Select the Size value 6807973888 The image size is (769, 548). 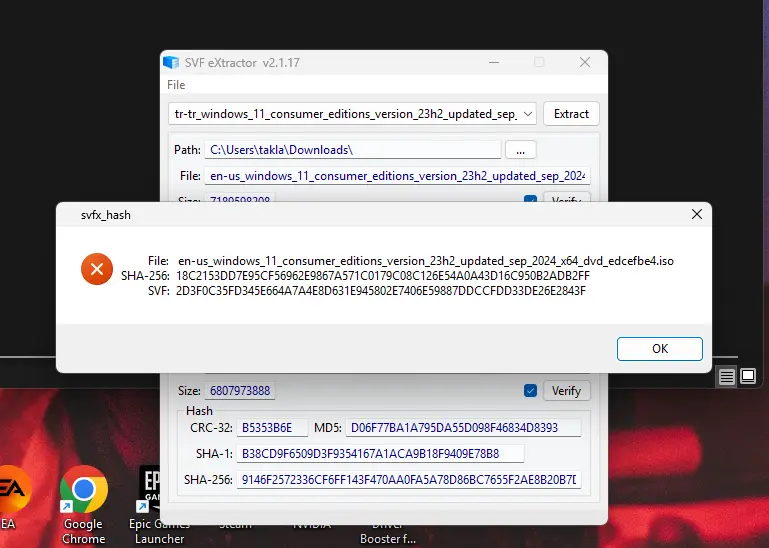240,391
